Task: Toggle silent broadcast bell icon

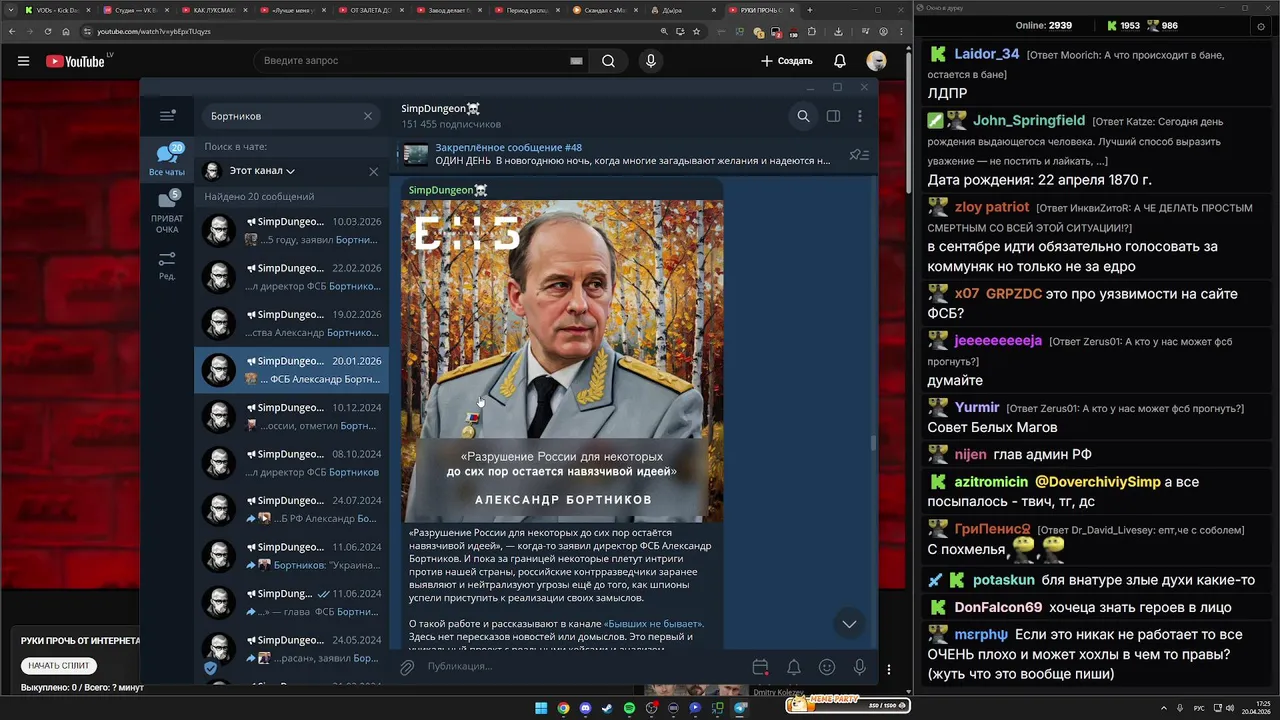Action: coord(793,667)
